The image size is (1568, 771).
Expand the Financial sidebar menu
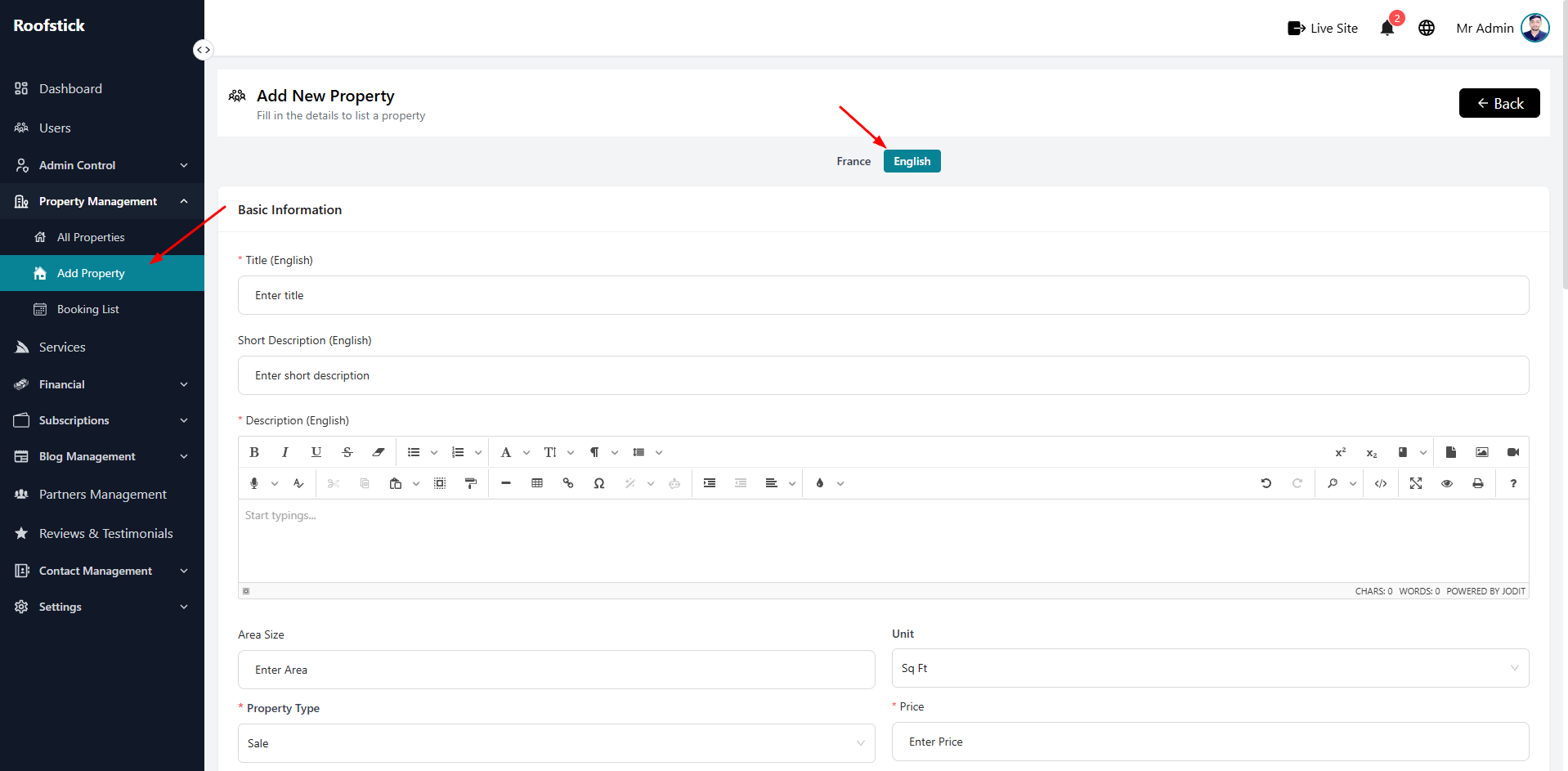tap(102, 384)
